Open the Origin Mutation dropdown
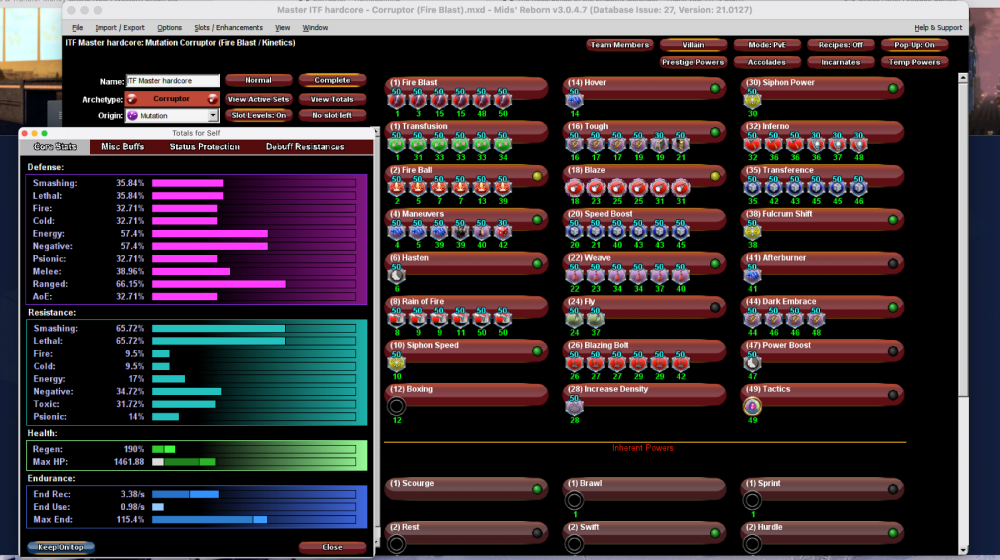This screenshot has height=560, width=1000. [213, 115]
